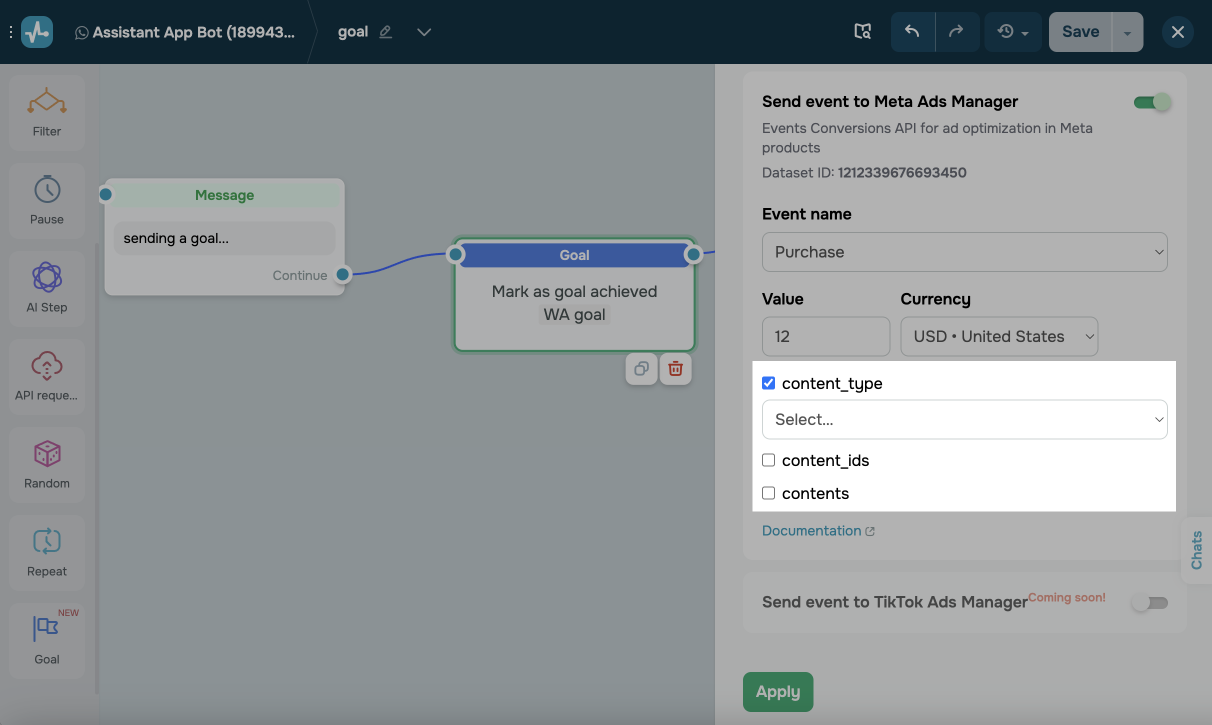Uncheck the content_type checkbox
The width and height of the screenshot is (1212, 725).
point(769,383)
